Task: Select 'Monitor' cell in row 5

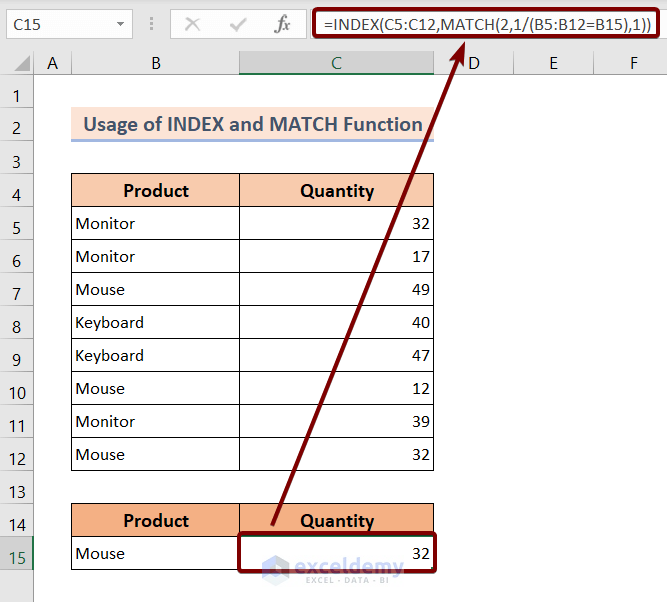Action: click(x=156, y=223)
